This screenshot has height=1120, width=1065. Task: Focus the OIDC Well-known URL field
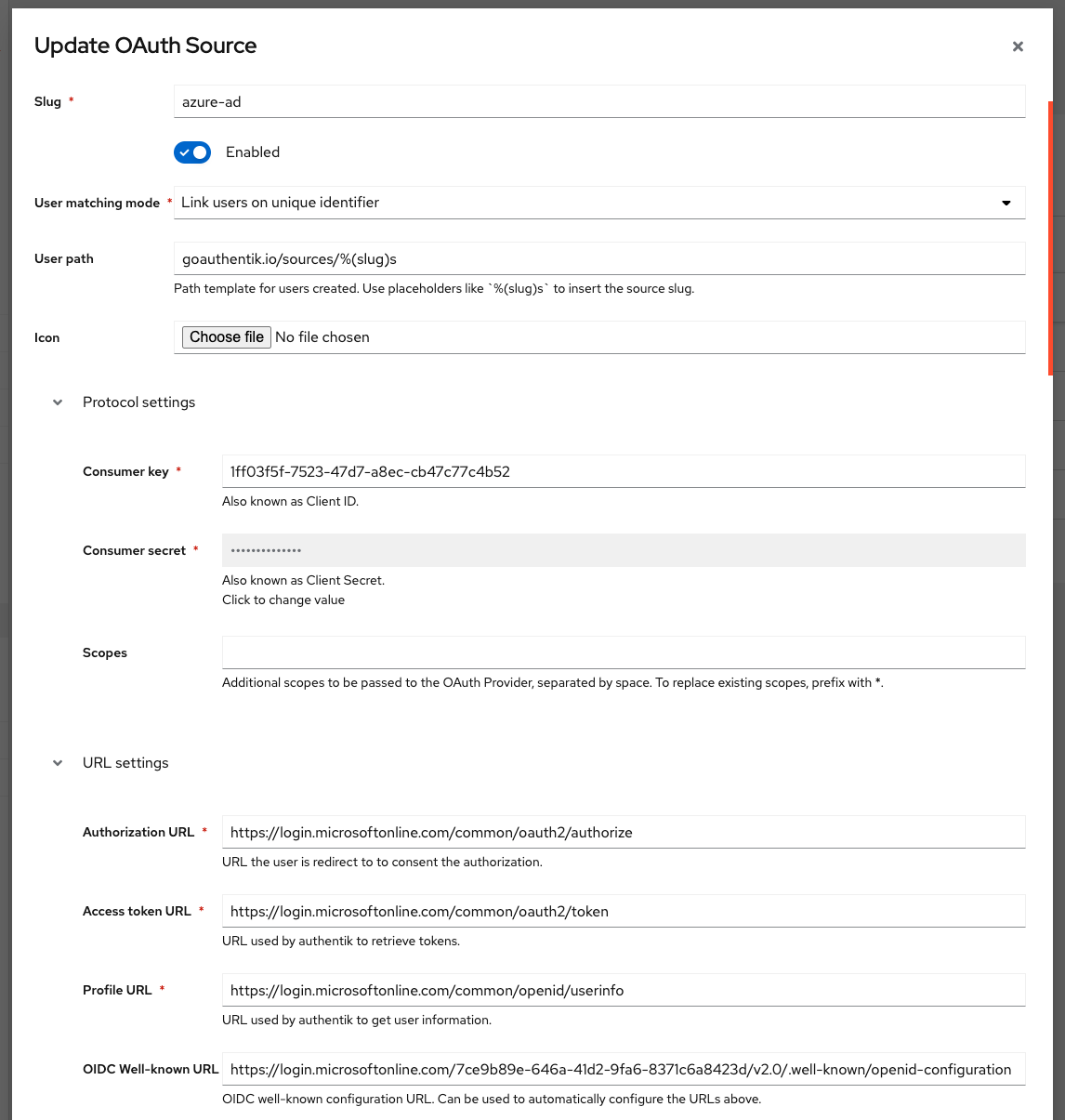(623, 1070)
